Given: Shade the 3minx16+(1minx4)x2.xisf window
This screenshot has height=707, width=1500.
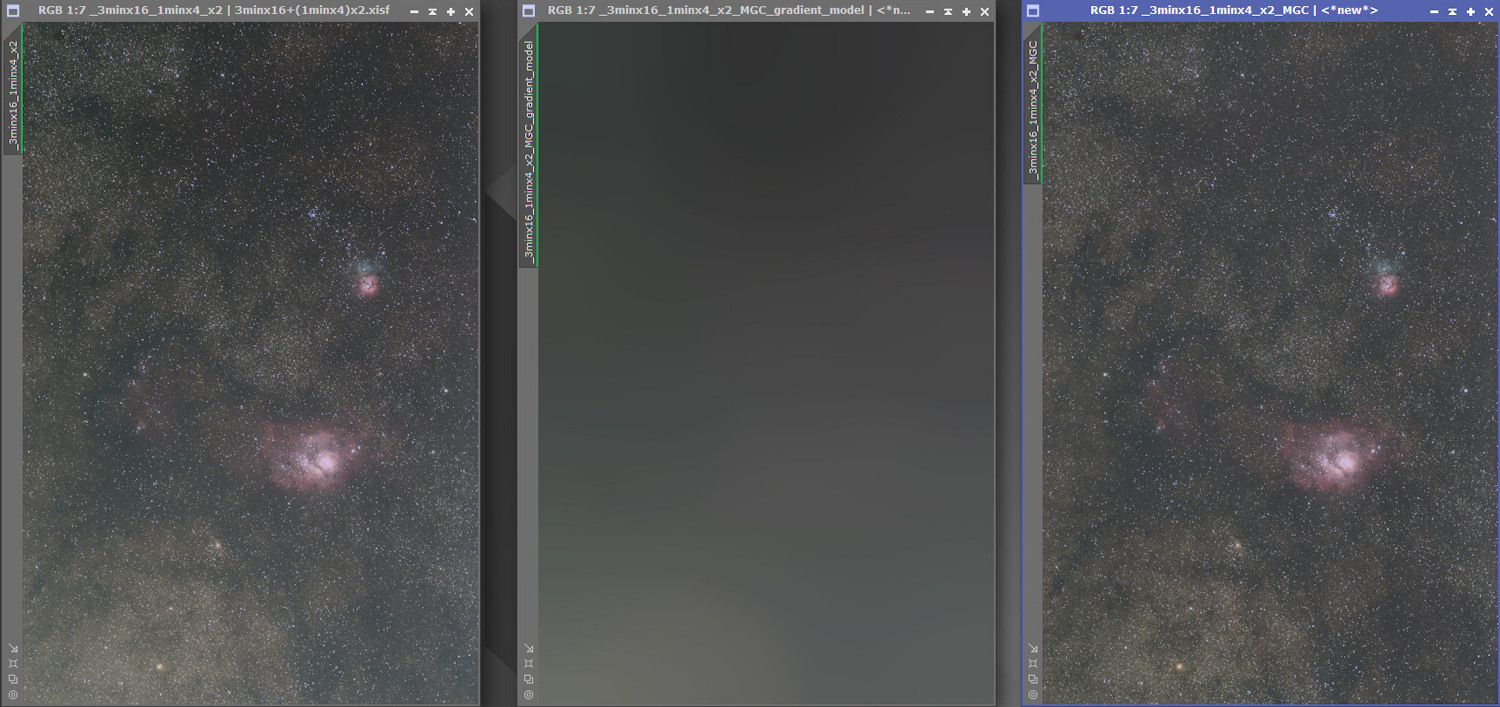Looking at the screenshot, I should coord(432,12).
